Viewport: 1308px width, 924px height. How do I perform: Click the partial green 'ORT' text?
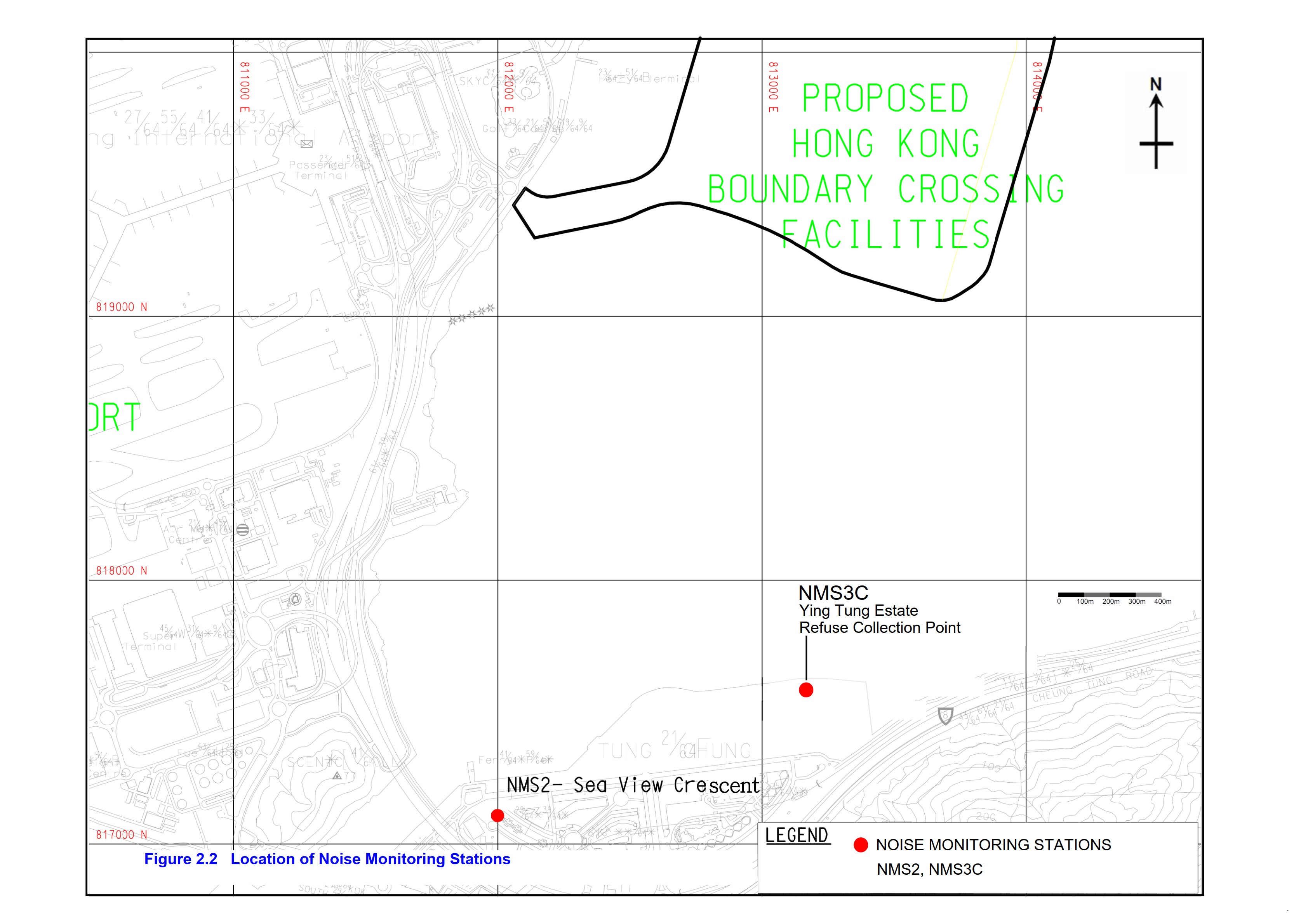point(115,417)
